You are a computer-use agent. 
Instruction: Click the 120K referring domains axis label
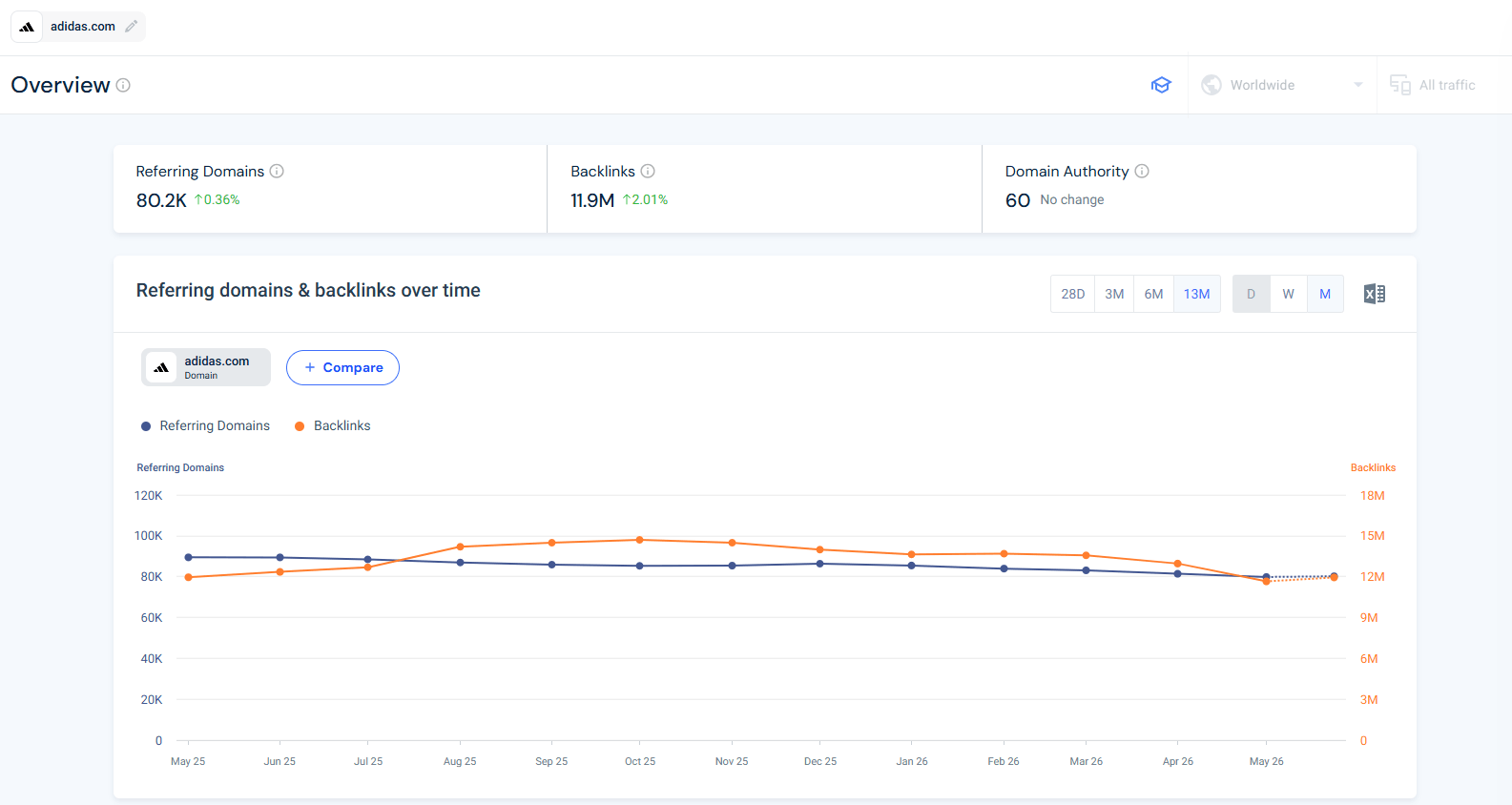click(x=149, y=496)
